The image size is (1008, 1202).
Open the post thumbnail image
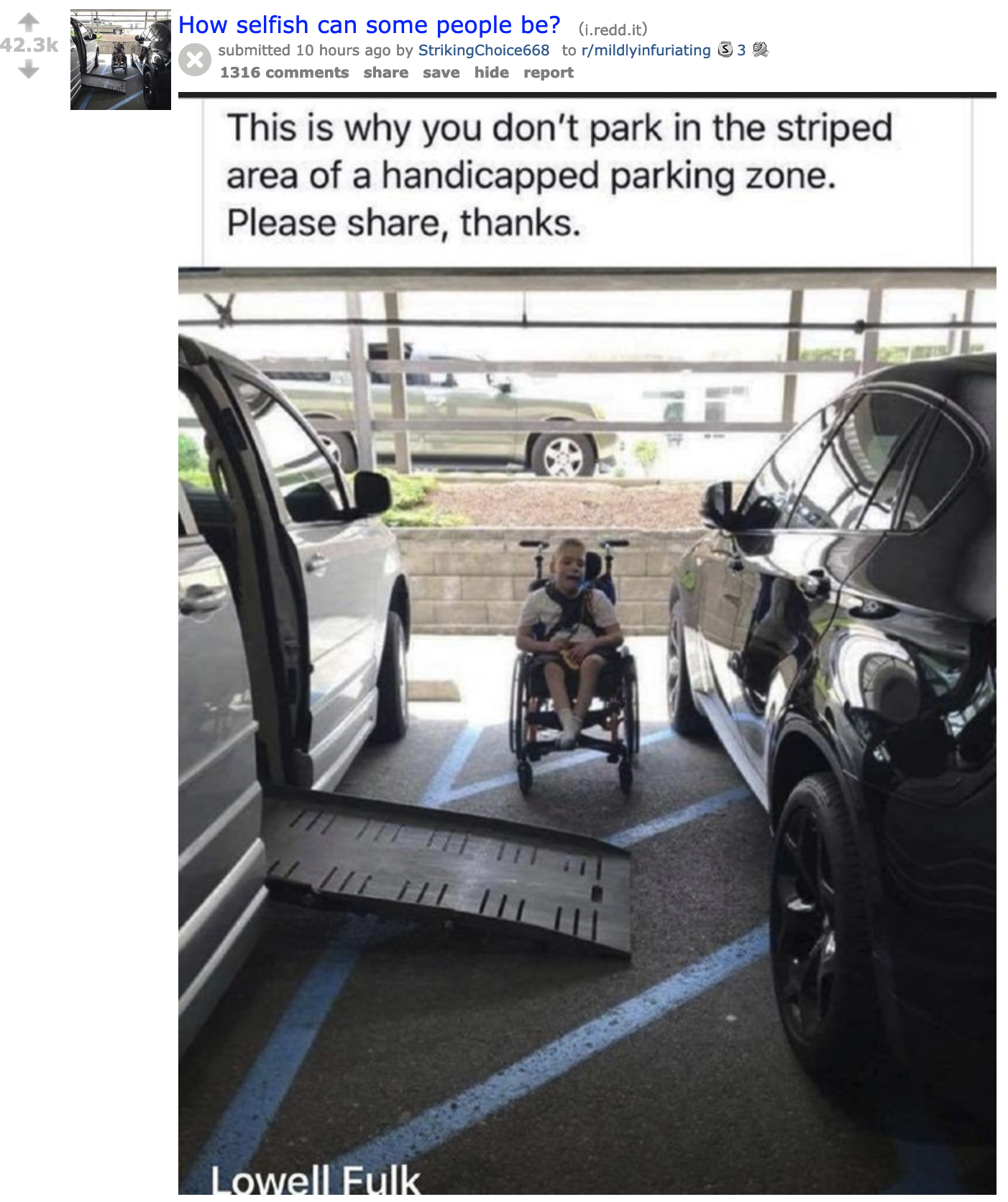pos(121,60)
